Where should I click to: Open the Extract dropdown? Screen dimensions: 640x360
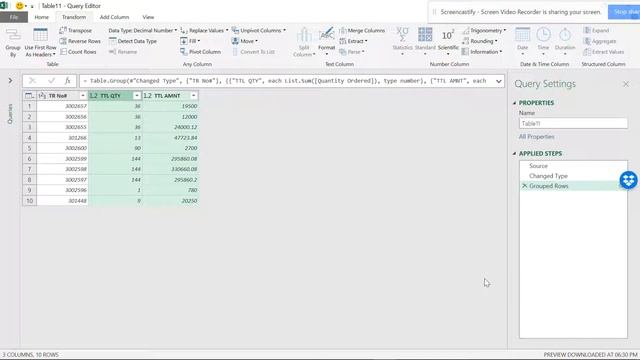tap(353, 41)
